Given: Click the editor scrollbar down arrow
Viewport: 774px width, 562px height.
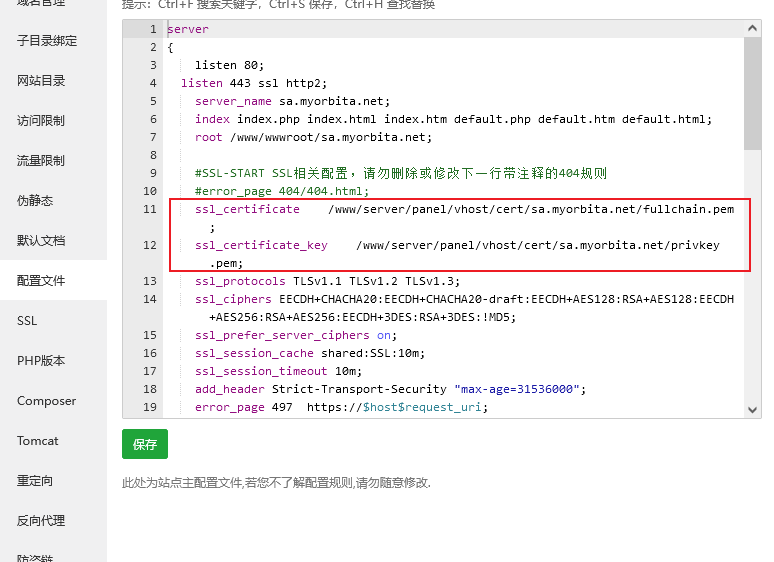Looking at the screenshot, I should click(x=752, y=408).
